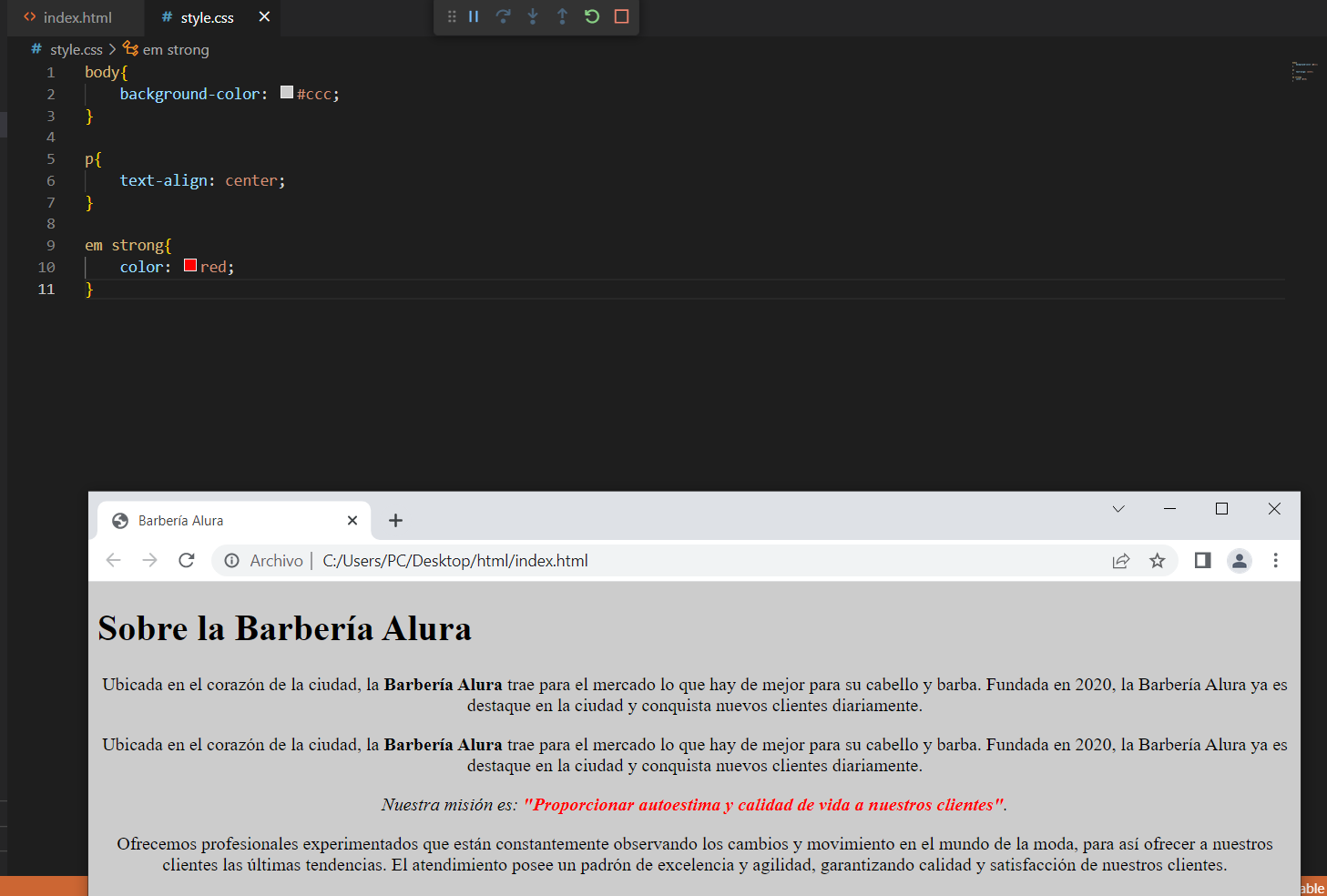Open the #ccc color swatch picker
This screenshot has height=896, width=1327.
287,92
